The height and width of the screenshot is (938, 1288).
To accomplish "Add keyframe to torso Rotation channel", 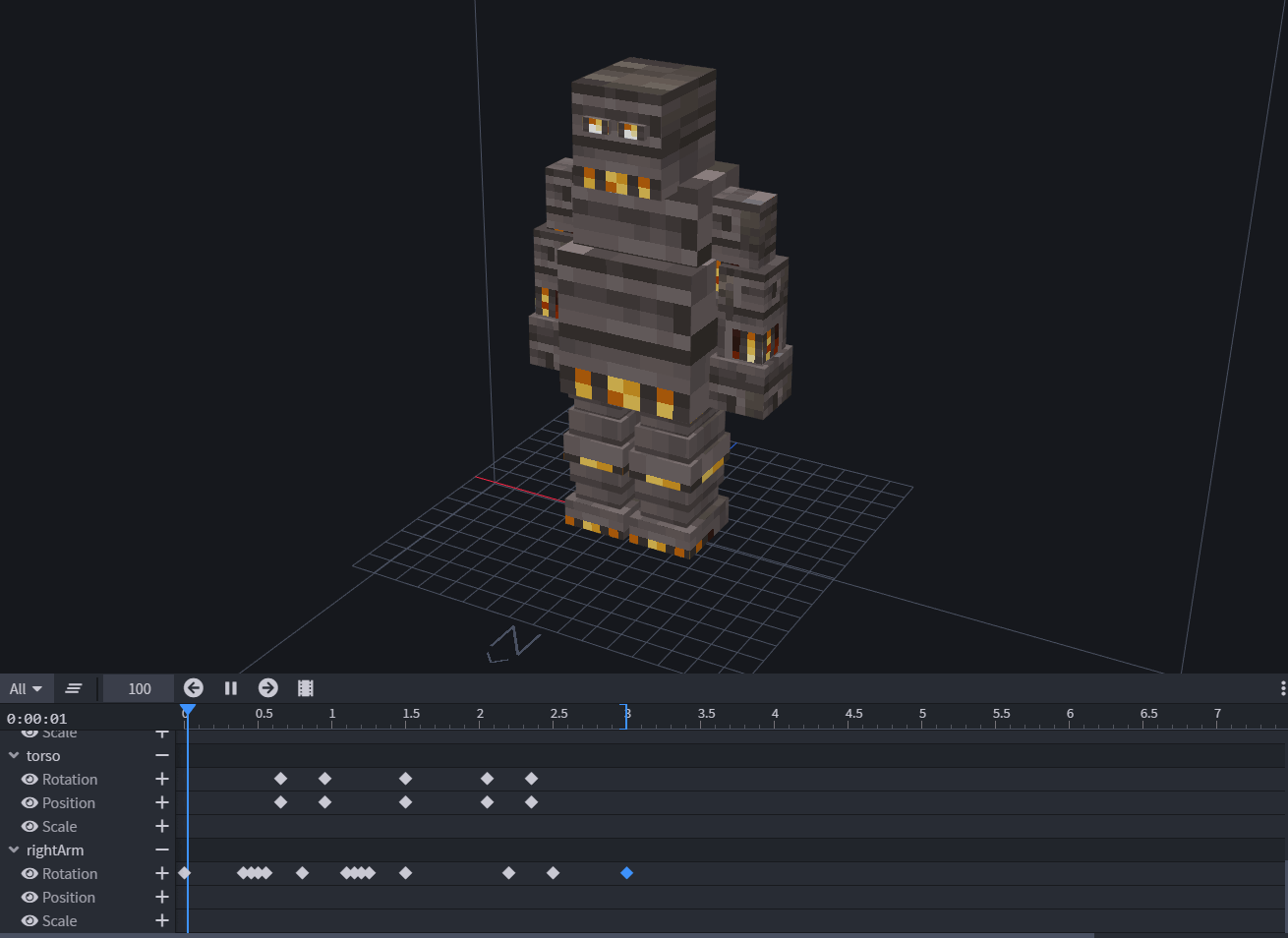I will pyautogui.click(x=162, y=780).
